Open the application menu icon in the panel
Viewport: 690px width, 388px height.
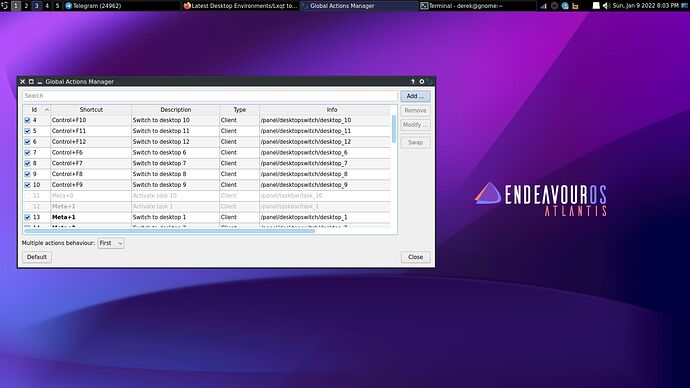click(4, 6)
